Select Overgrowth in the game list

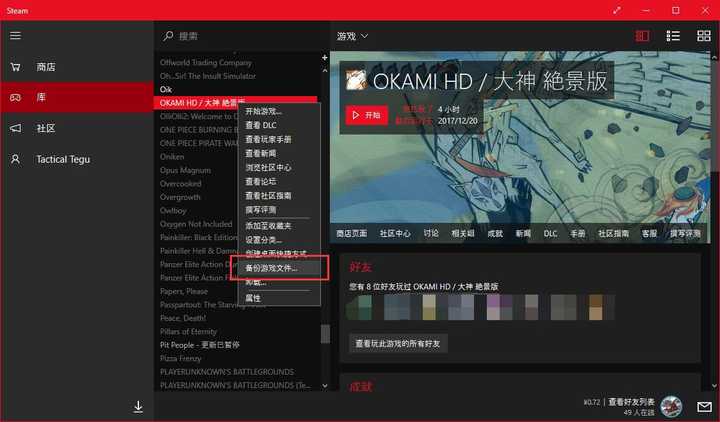[x=180, y=197]
